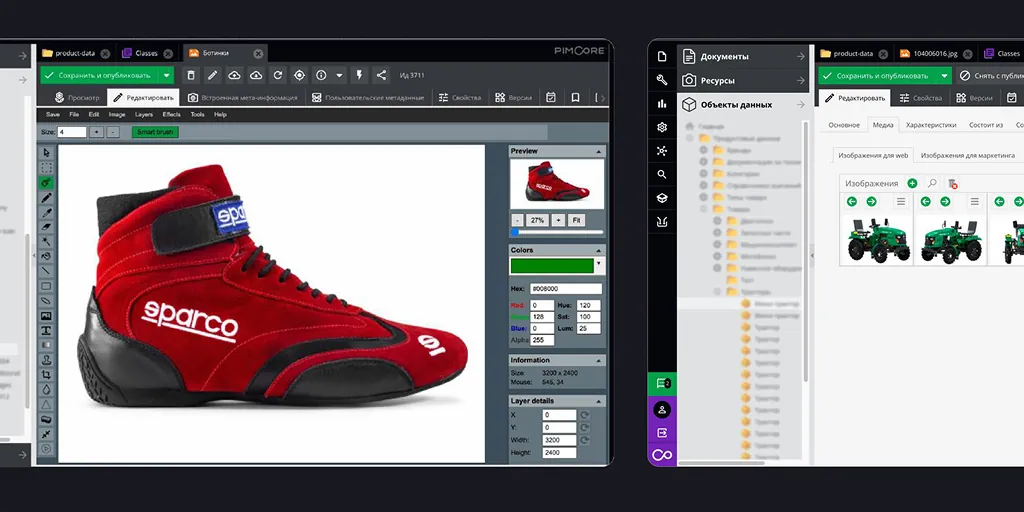Click the Smart brush button
1024x512 pixels.
pos(155,132)
